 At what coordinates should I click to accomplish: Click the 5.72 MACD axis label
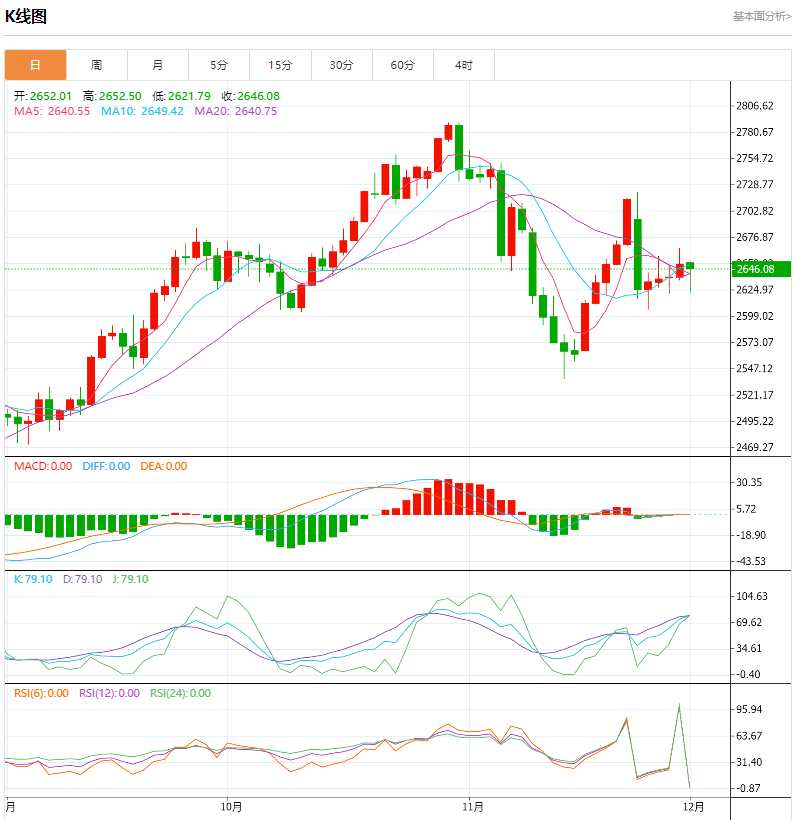click(x=746, y=509)
